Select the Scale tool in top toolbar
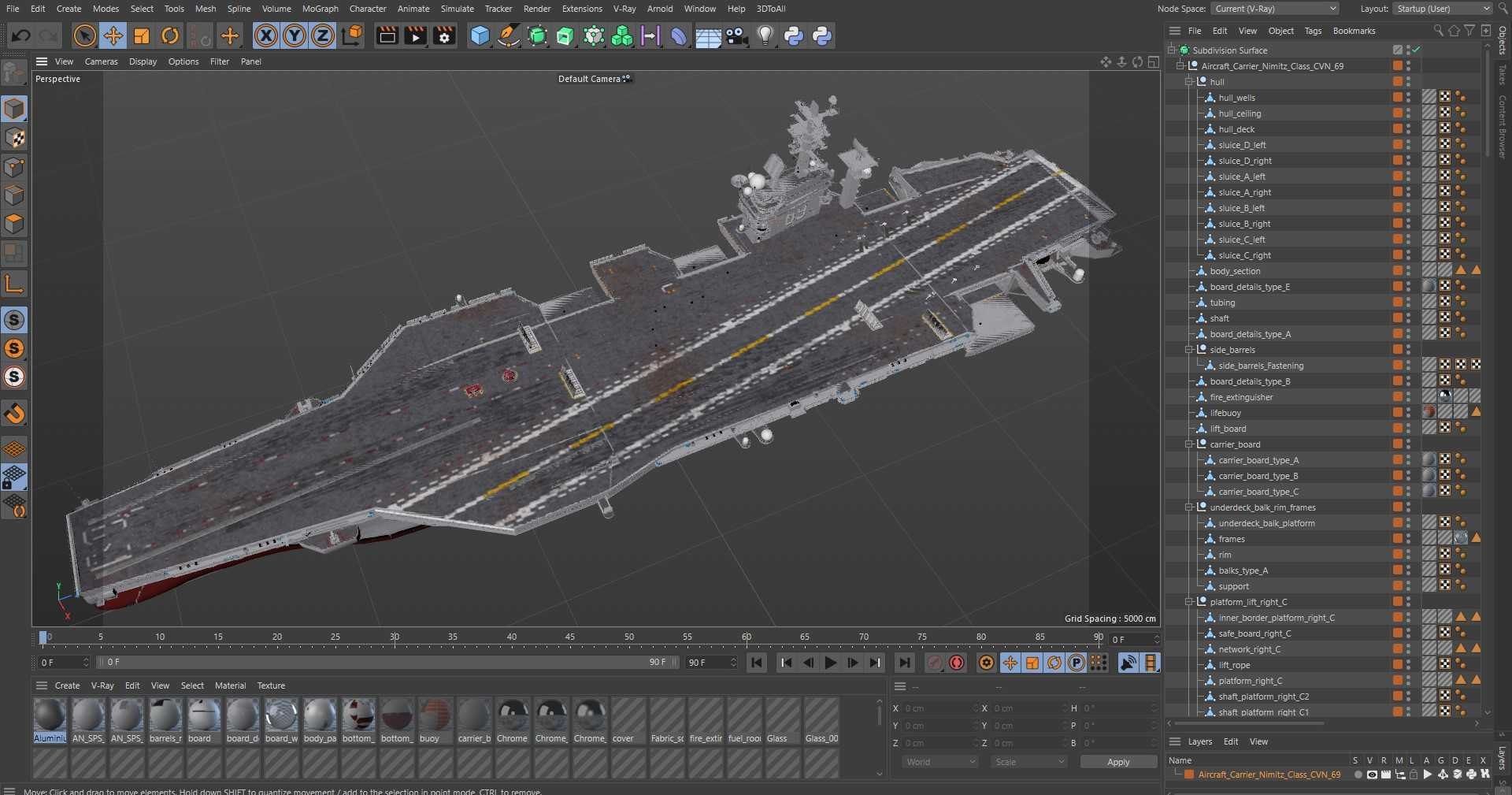The height and width of the screenshot is (795, 1512). (x=142, y=35)
